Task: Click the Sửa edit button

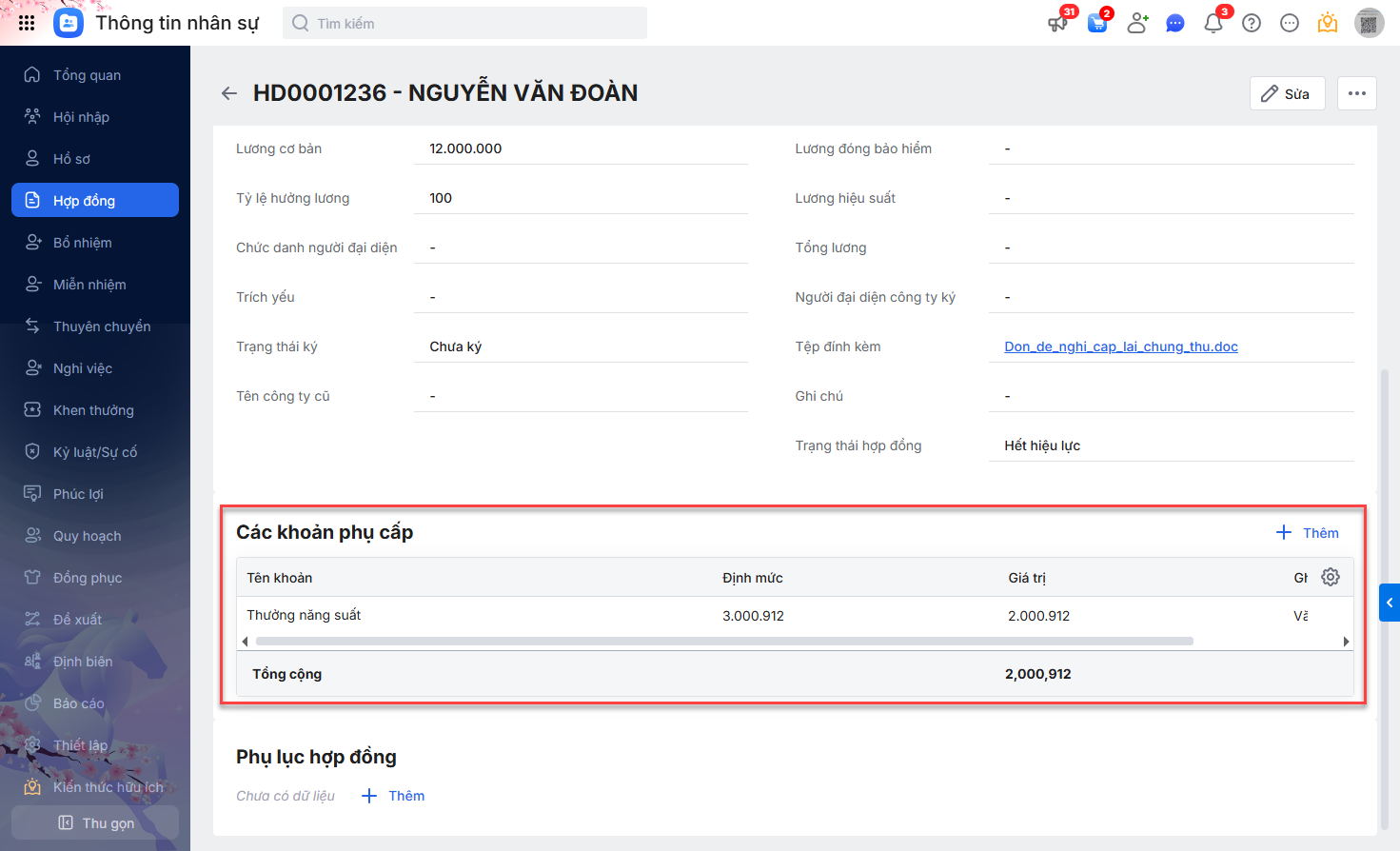Action: pos(1287,93)
